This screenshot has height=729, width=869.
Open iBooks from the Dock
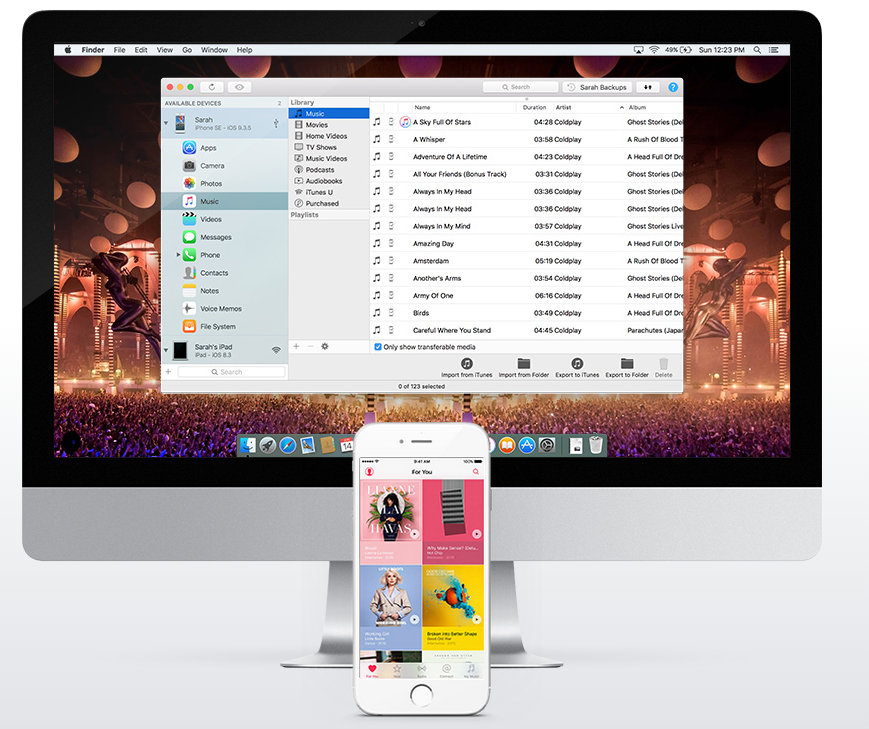point(507,445)
